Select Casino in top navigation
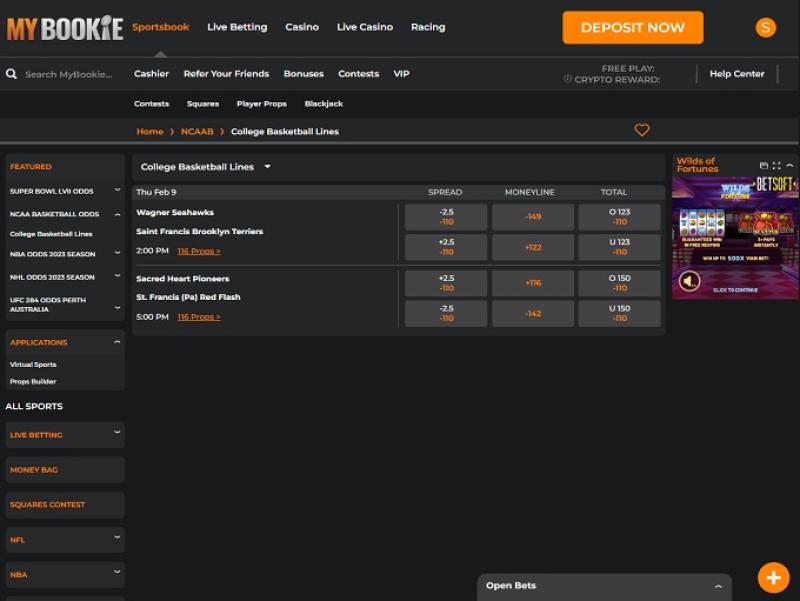The height and width of the screenshot is (601, 800). point(302,27)
